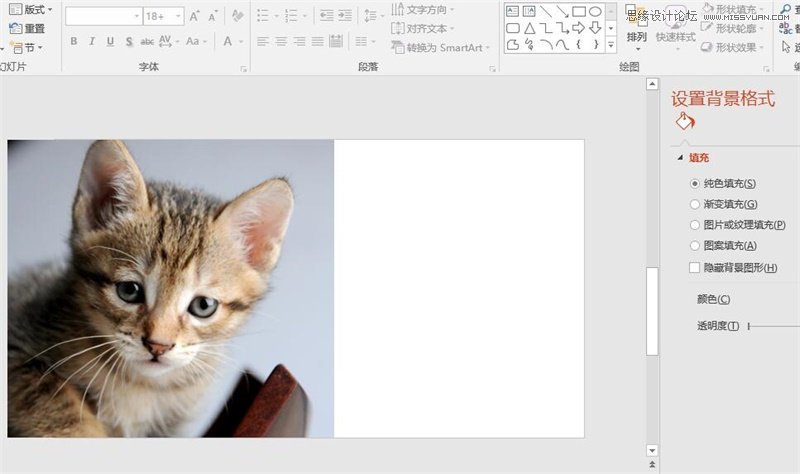Screen dimensions: 800x474
Task: Adjust 透明度 transparency slider
Action: pos(773,326)
